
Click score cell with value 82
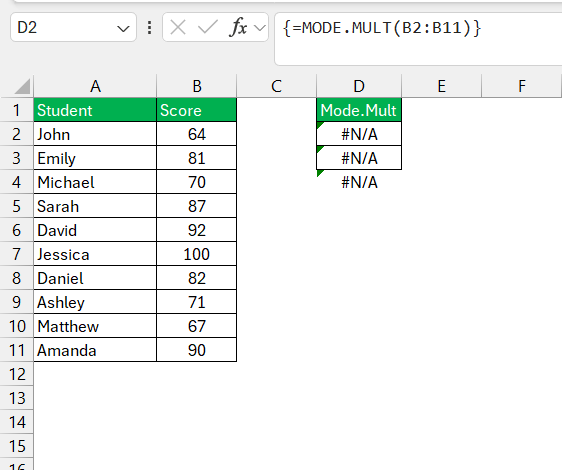click(197, 278)
